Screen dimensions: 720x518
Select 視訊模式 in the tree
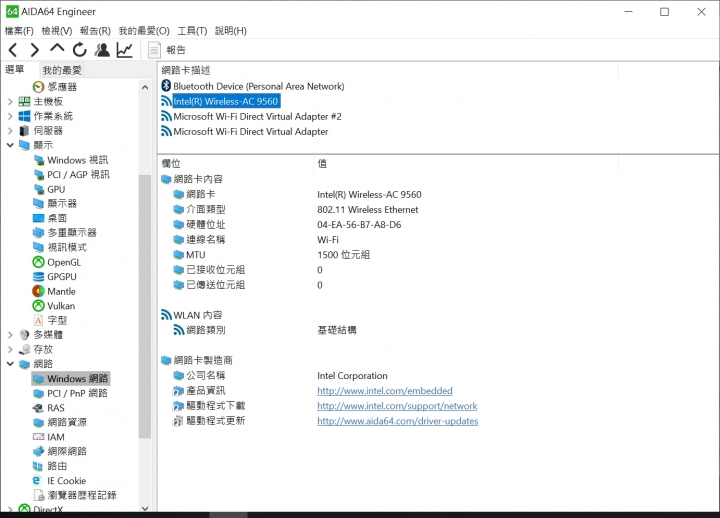(67, 247)
